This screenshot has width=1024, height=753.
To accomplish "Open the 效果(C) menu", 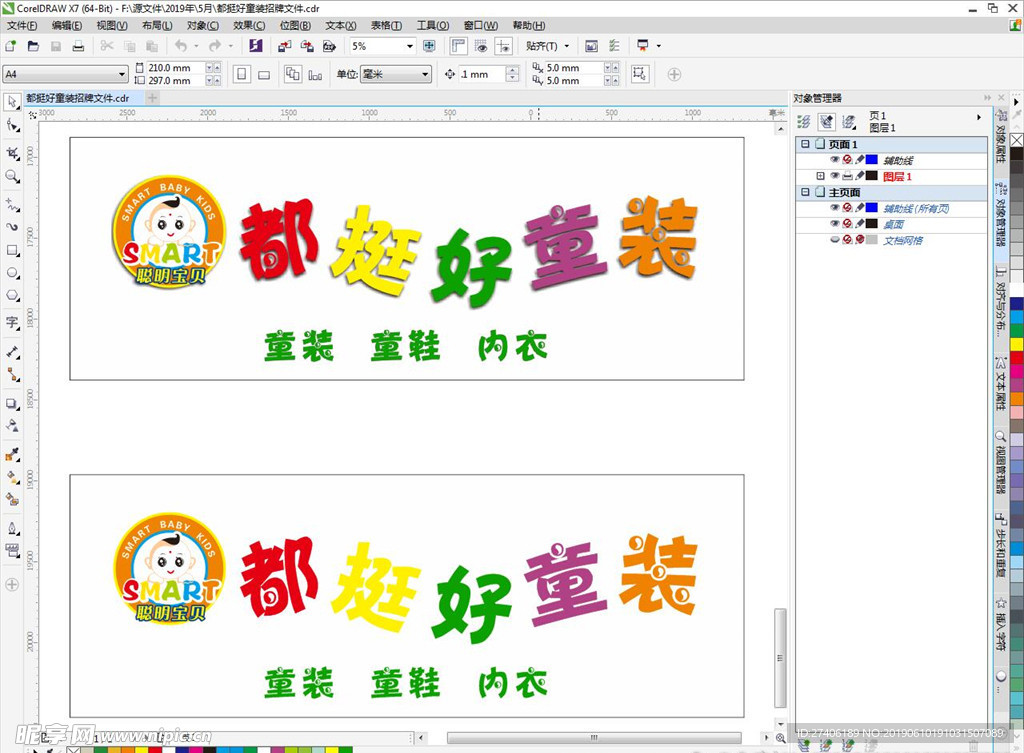I will coord(249,25).
